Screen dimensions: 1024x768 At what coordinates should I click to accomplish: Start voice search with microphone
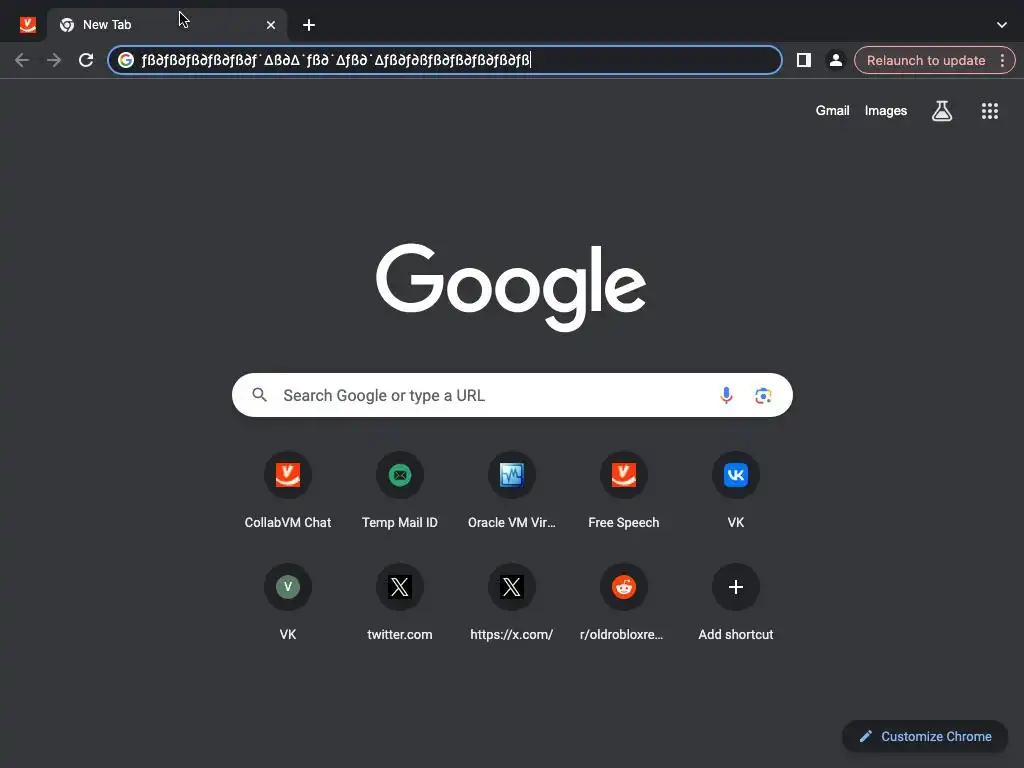(x=726, y=395)
